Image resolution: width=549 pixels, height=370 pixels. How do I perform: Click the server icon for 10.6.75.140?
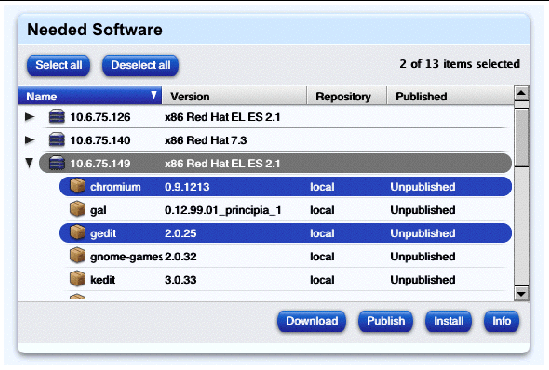pyautogui.click(x=56, y=140)
